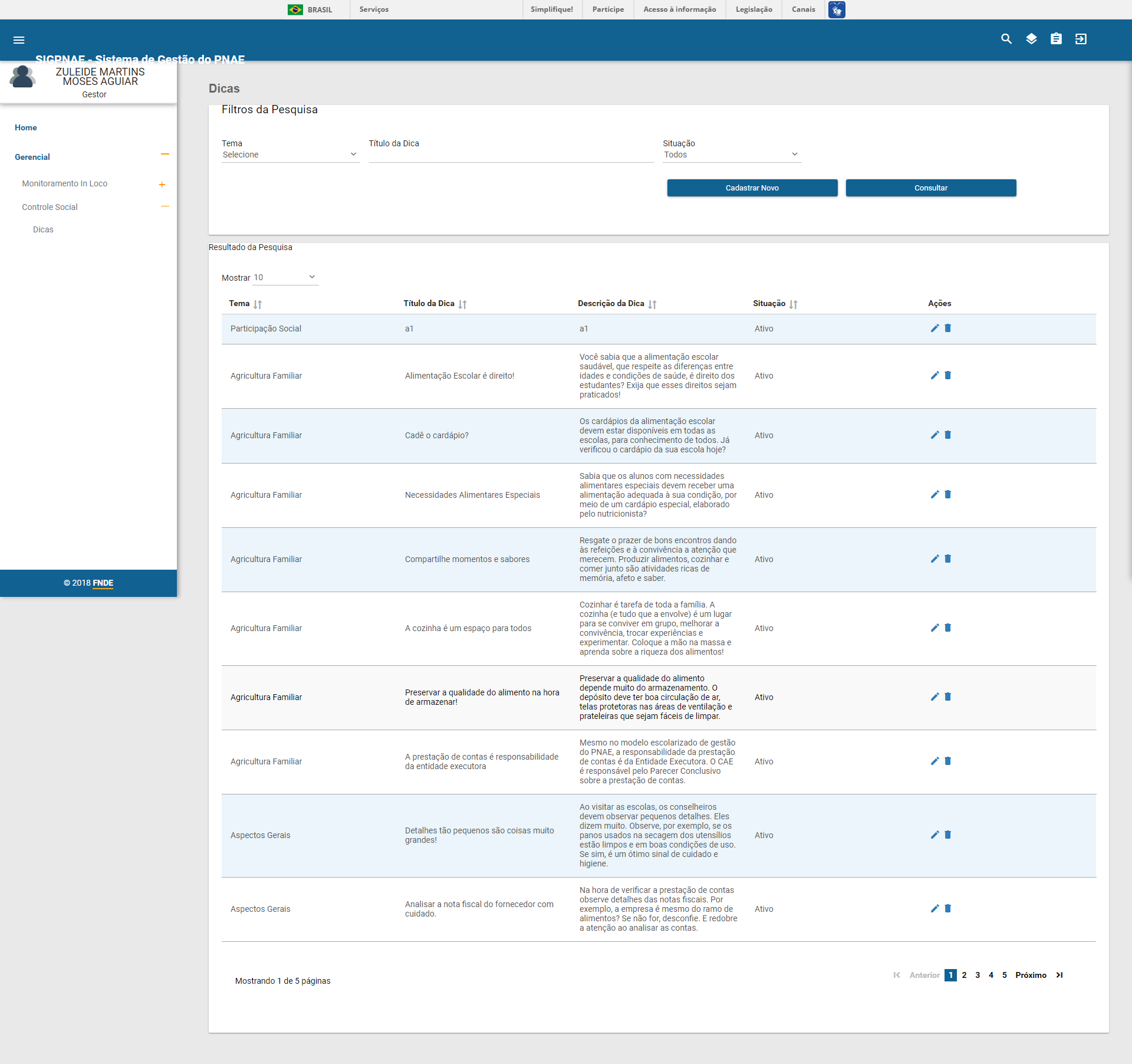Click the logout exit icon
Viewport: 1132px width, 1064px height.
point(1081,39)
